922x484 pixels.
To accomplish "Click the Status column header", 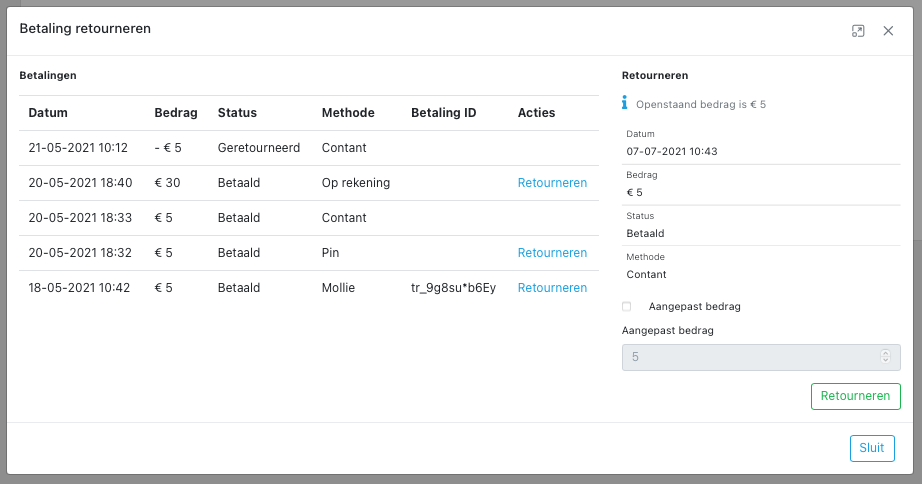I will point(237,113).
